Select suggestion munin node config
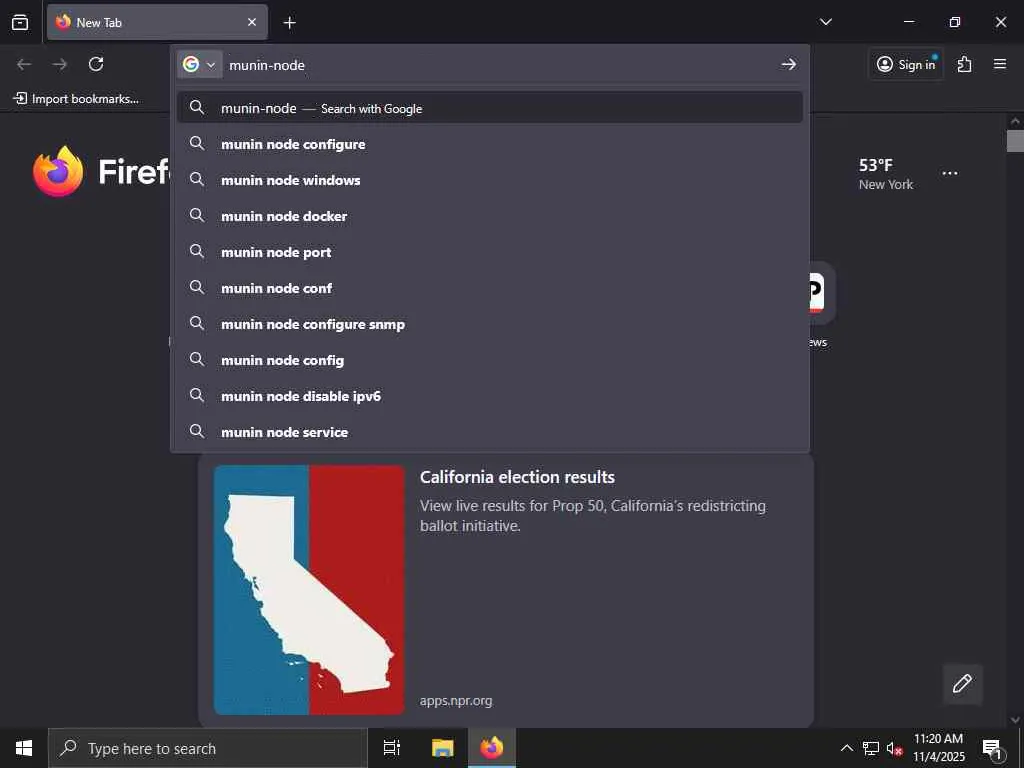The image size is (1024, 768). (x=490, y=359)
